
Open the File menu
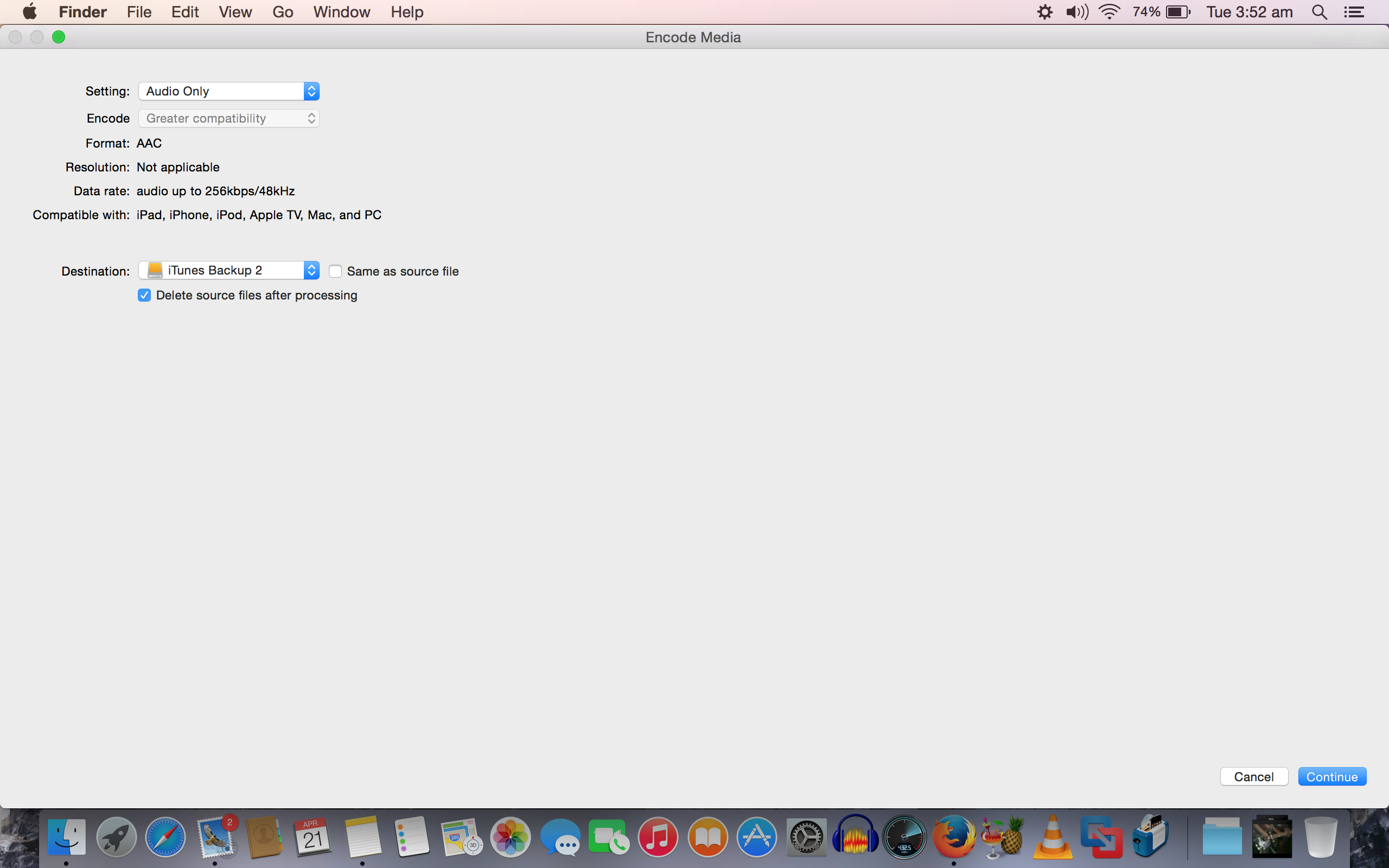139,12
